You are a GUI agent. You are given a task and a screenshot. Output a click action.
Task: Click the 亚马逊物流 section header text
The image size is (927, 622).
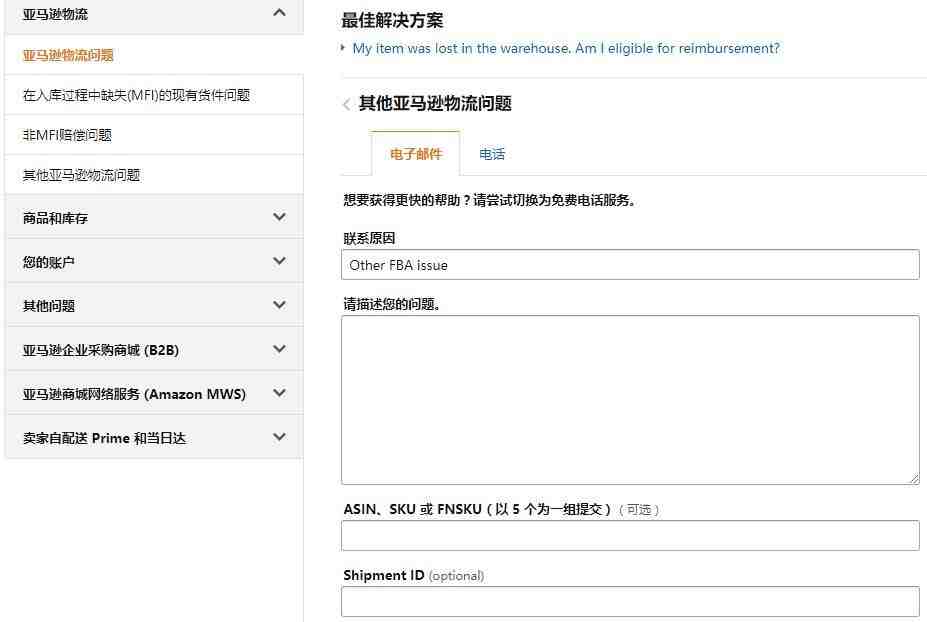pos(55,14)
